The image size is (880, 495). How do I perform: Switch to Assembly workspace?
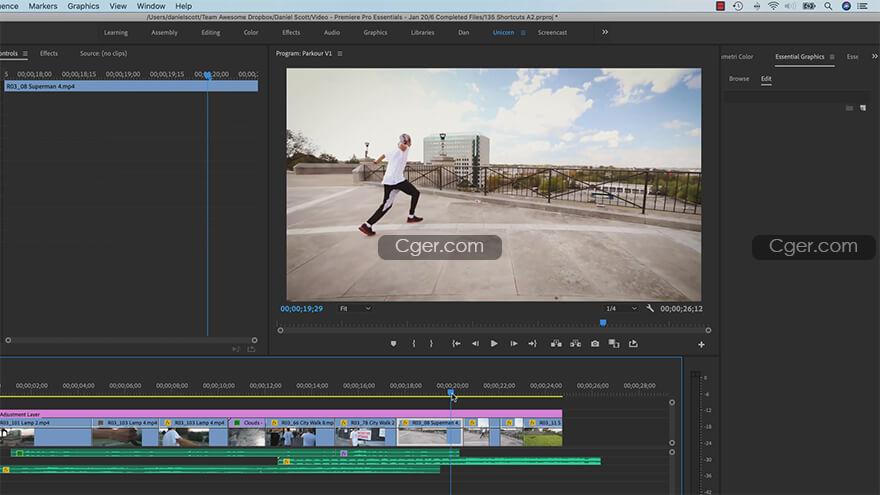tap(164, 33)
